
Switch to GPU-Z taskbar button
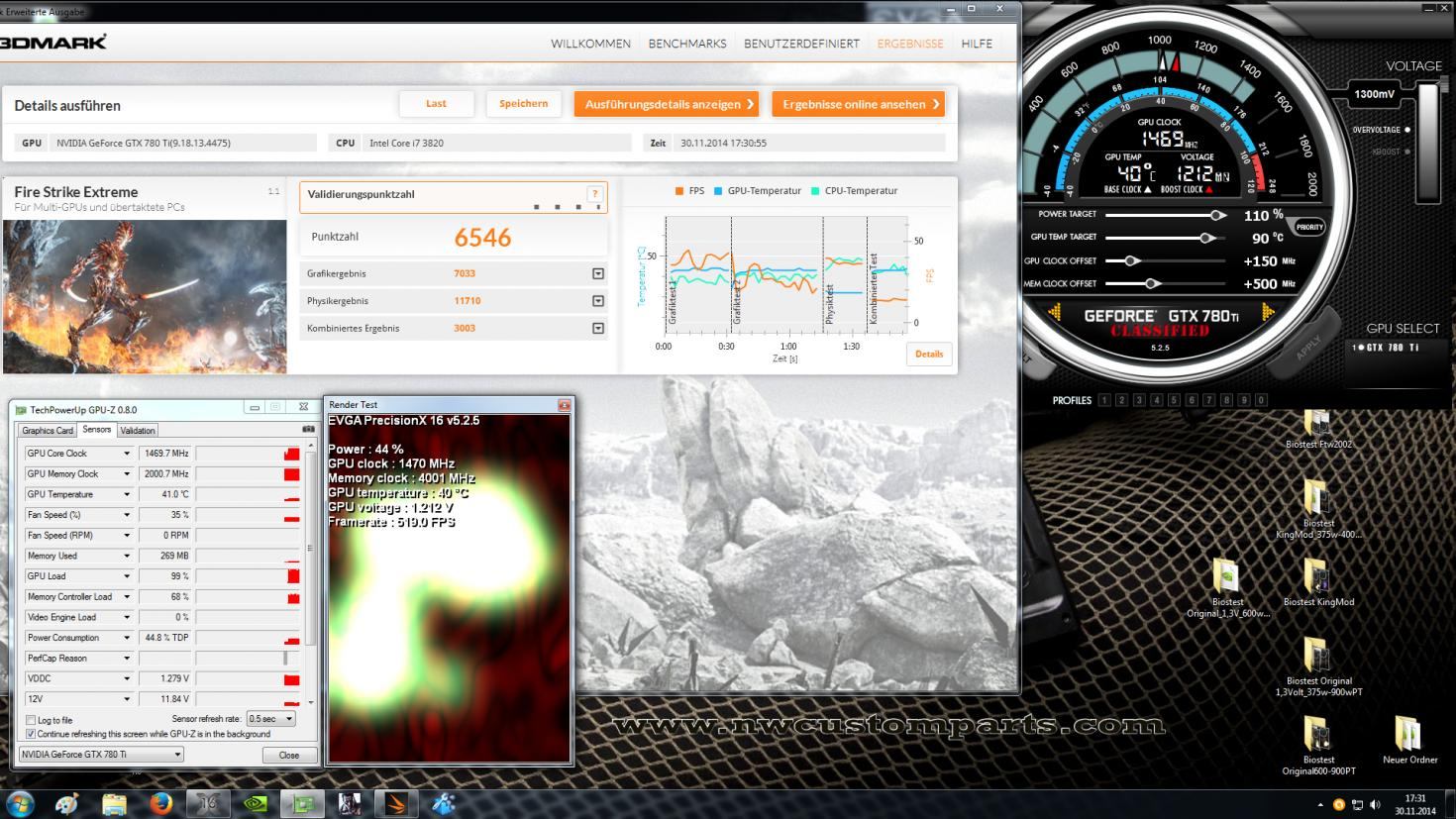(x=302, y=803)
